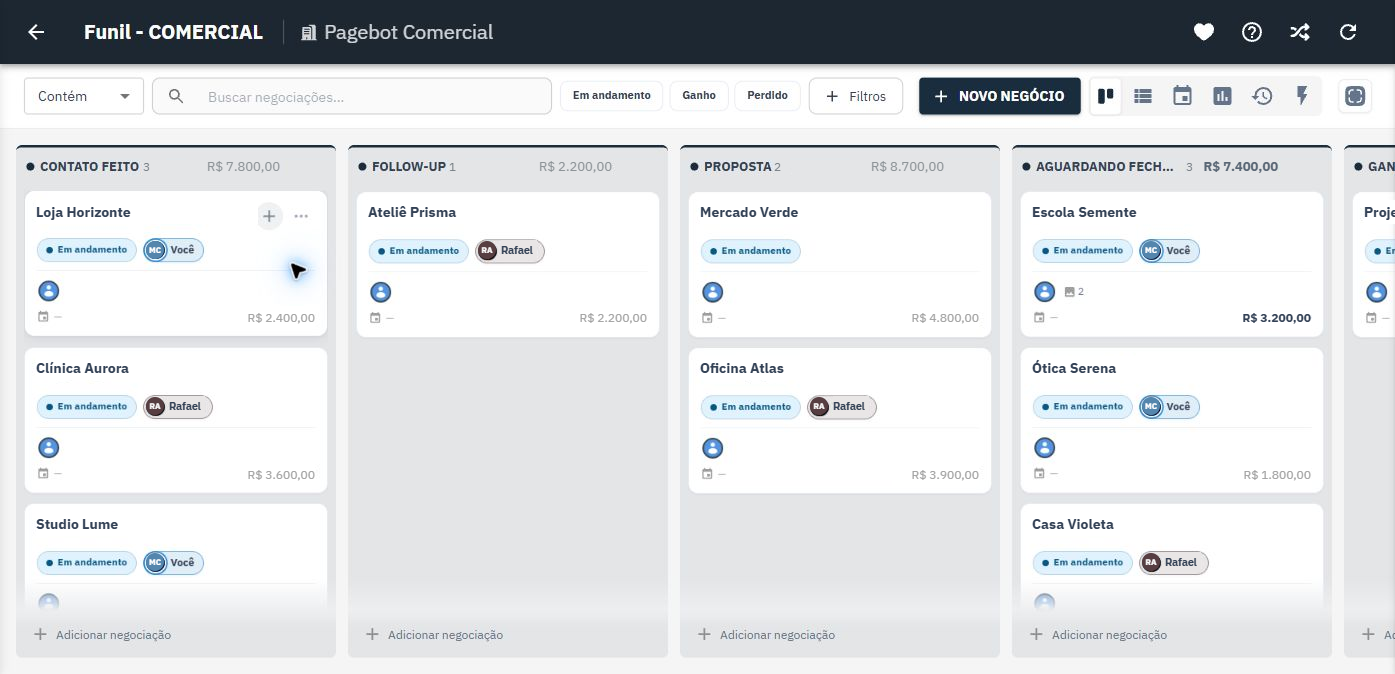Click Rafael owner chip on Ateliê Prisma

[x=510, y=251]
